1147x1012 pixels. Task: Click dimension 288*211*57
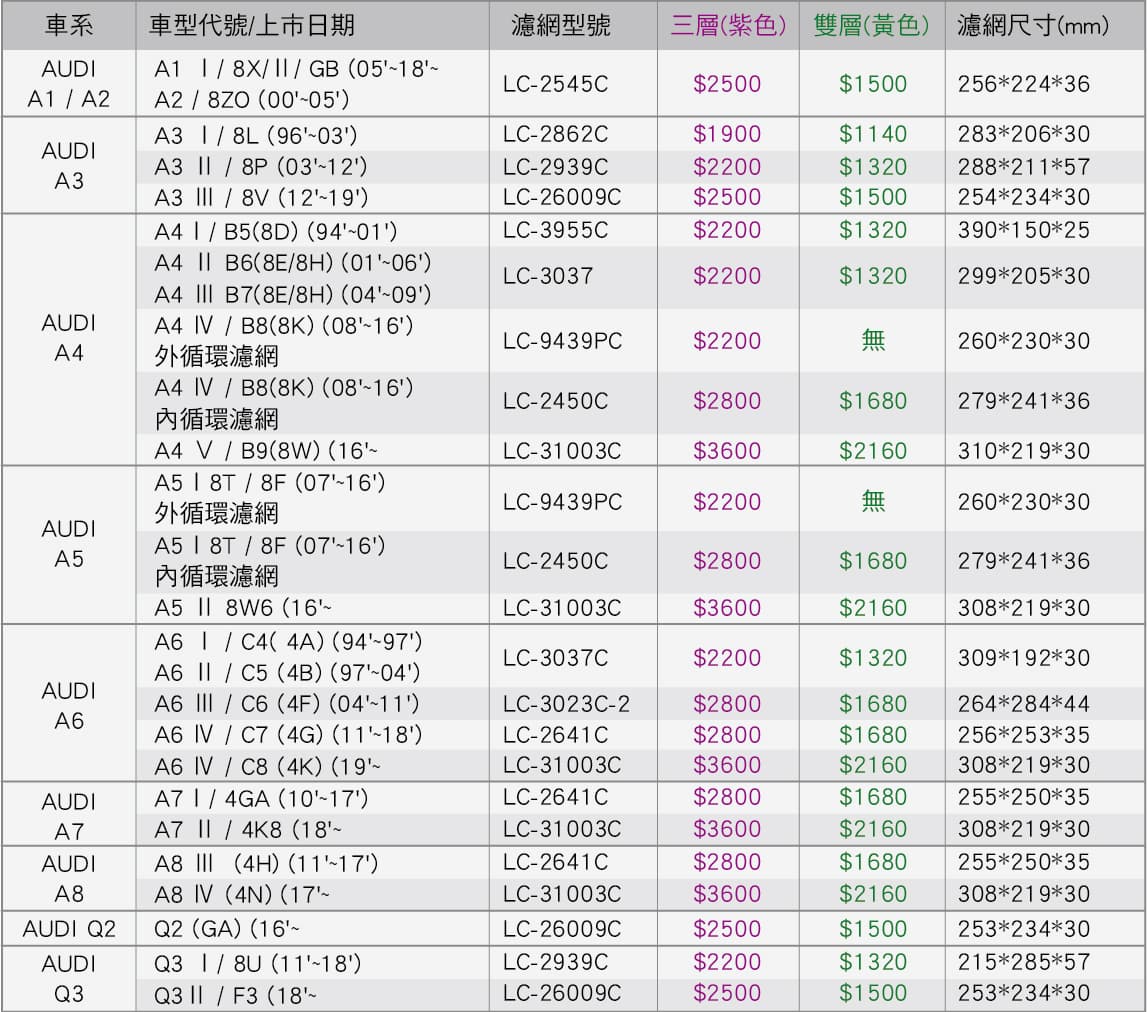point(1024,167)
